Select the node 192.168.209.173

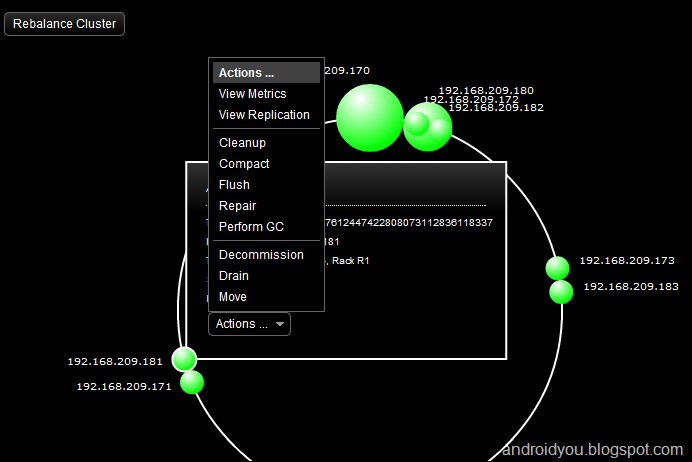pyautogui.click(x=557, y=268)
